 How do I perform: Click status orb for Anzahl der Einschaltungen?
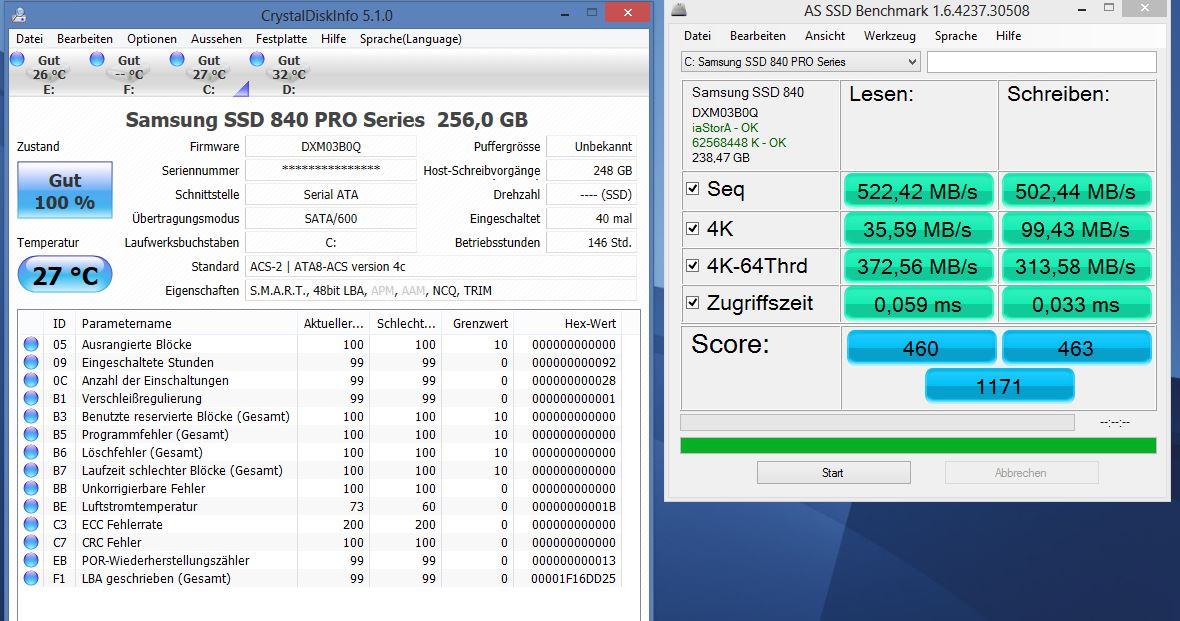[31, 380]
